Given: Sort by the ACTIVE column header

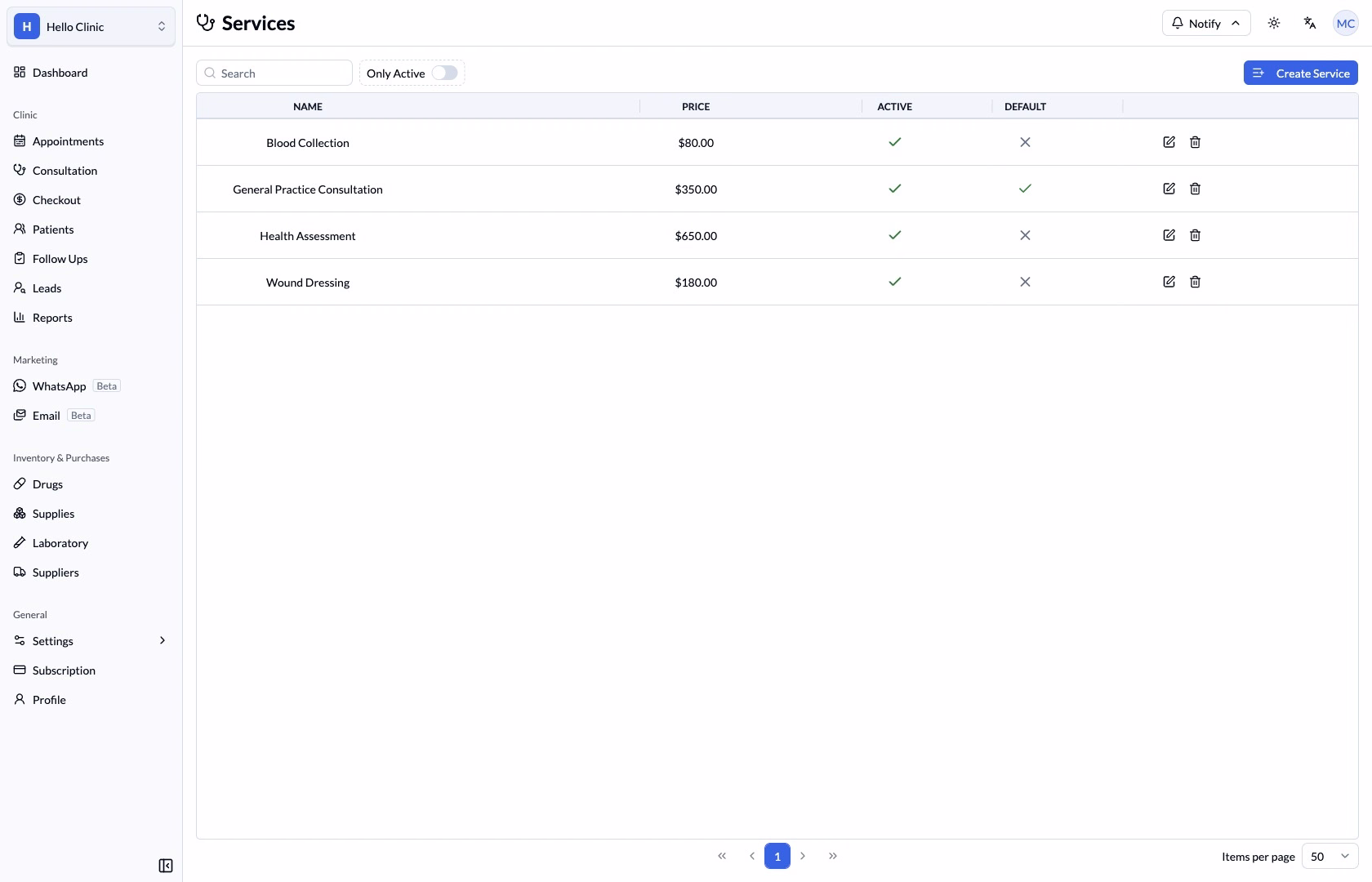Looking at the screenshot, I should [x=894, y=106].
